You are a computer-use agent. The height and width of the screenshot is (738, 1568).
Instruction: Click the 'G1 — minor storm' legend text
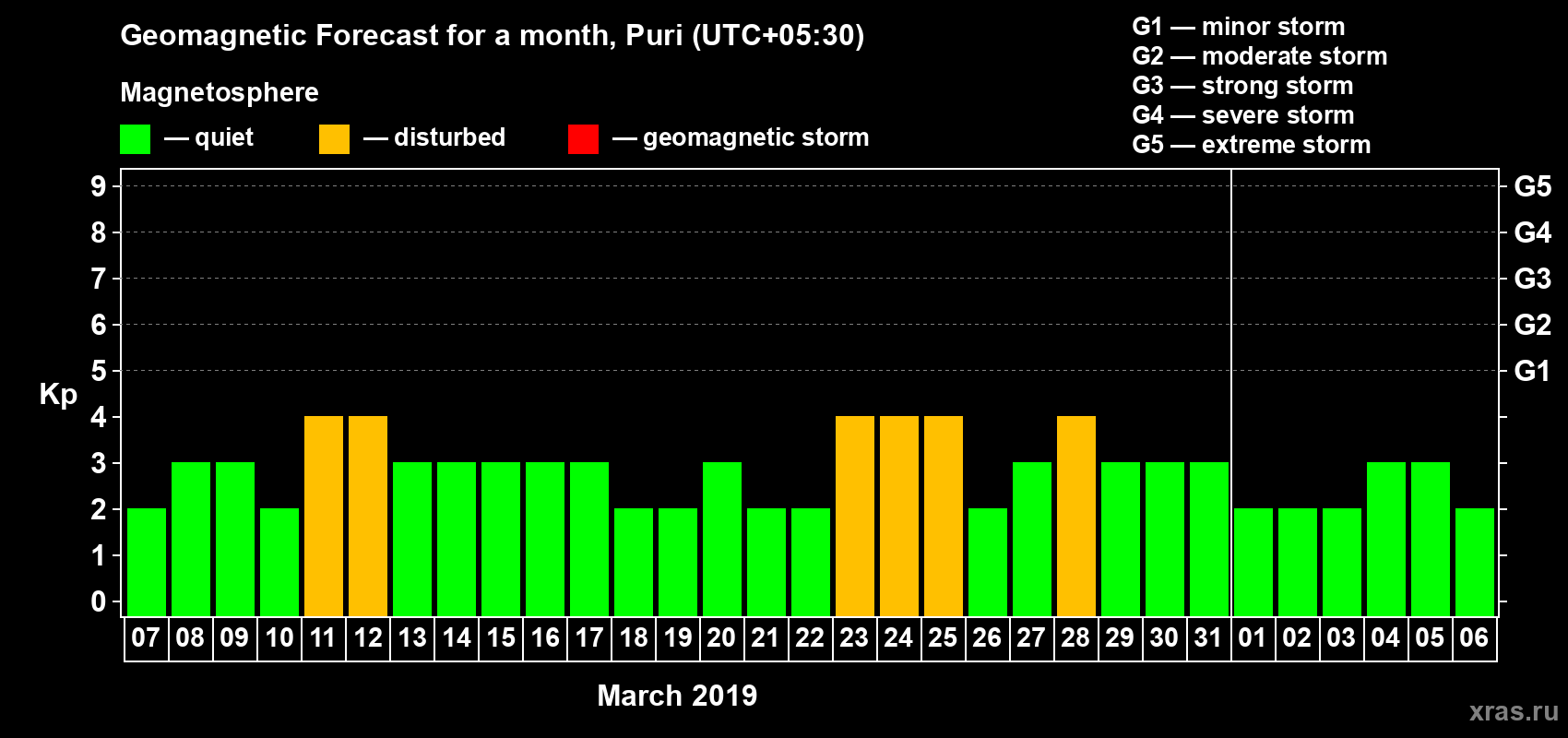click(1239, 27)
